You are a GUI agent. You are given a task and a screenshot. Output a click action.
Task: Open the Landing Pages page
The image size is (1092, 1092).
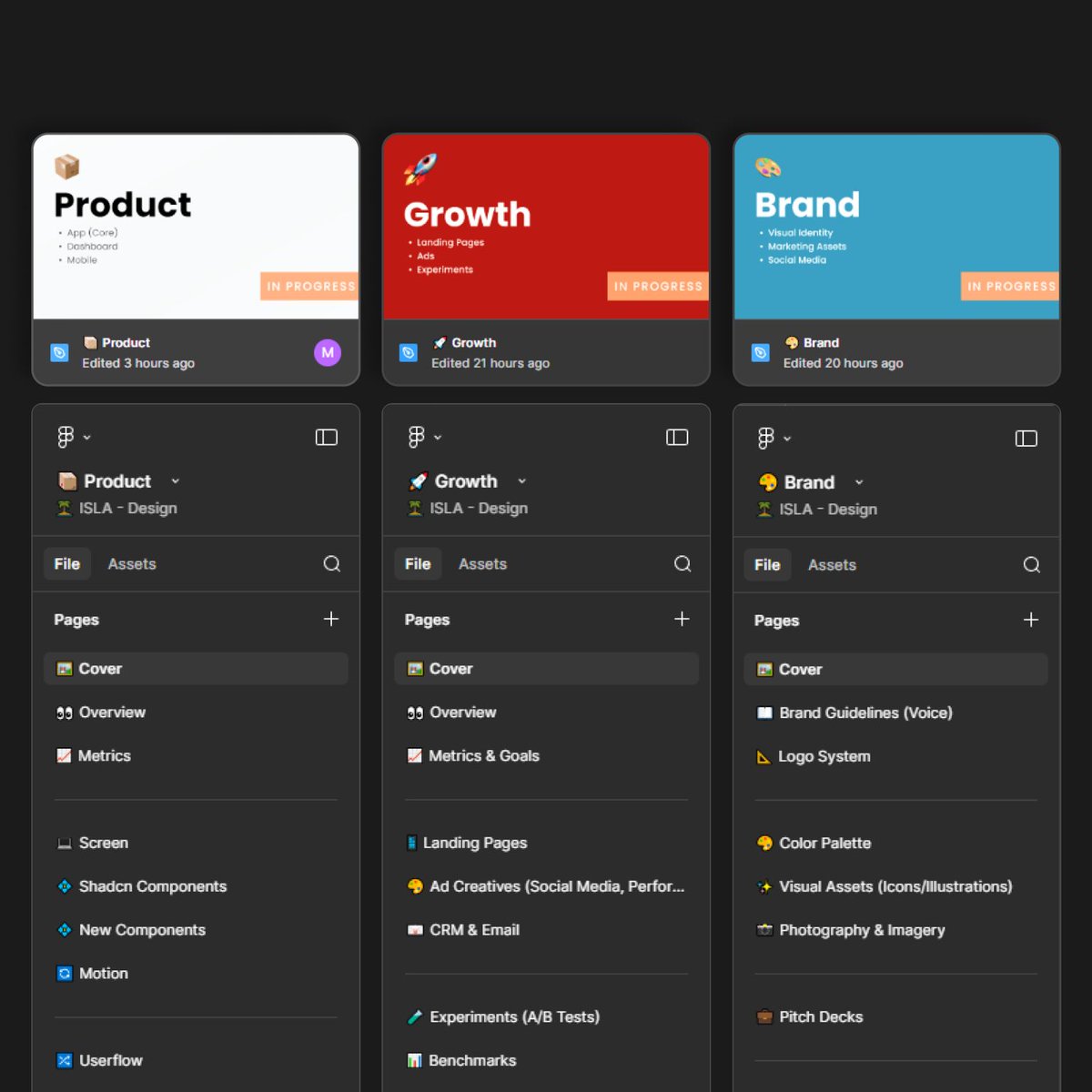(546, 843)
